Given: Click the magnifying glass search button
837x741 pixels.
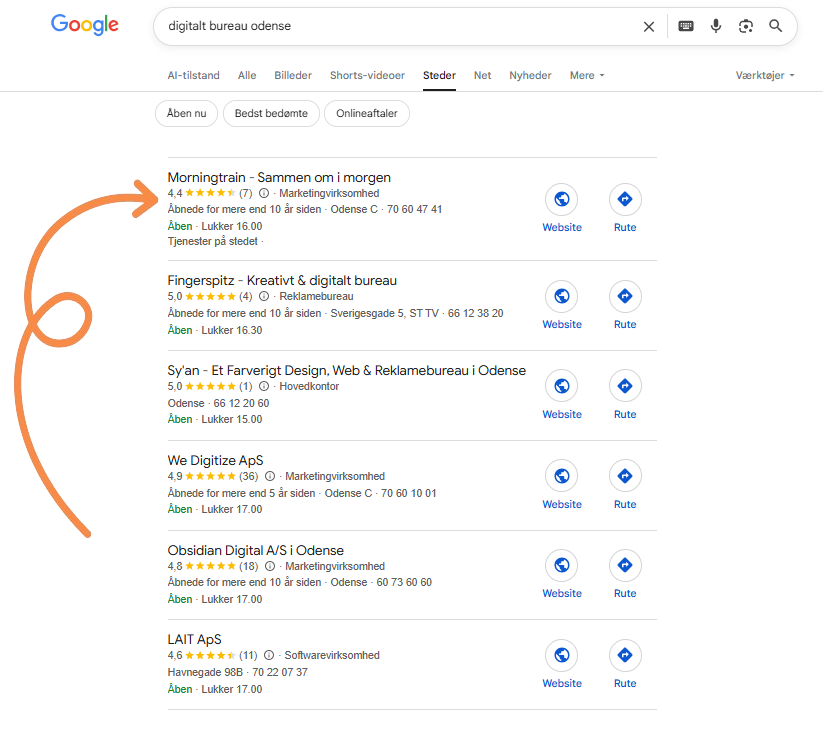Looking at the screenshot, I should coord(776,27).
